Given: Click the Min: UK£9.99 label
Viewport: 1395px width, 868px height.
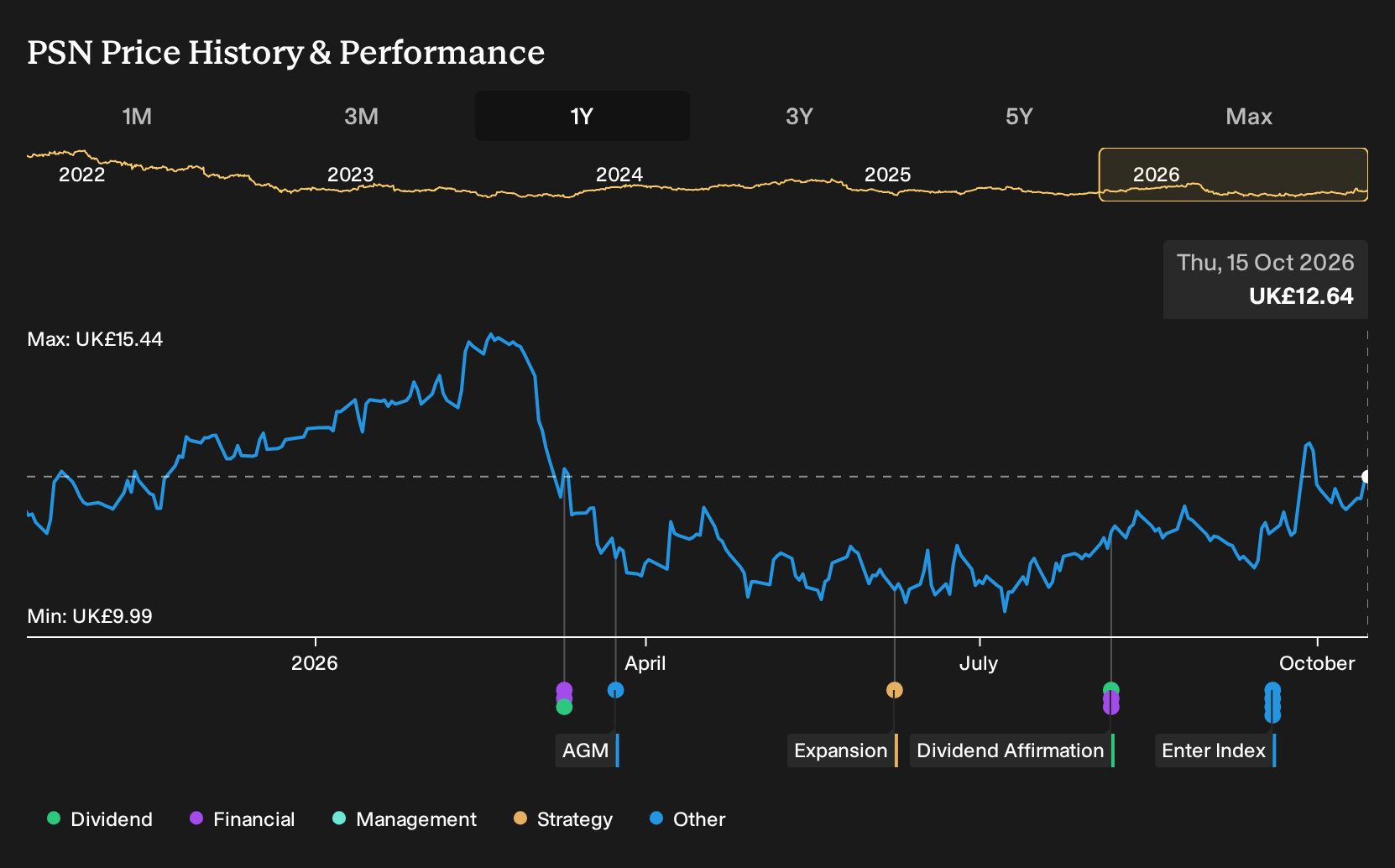Looking at the screenshot, I should click(90, 616).
